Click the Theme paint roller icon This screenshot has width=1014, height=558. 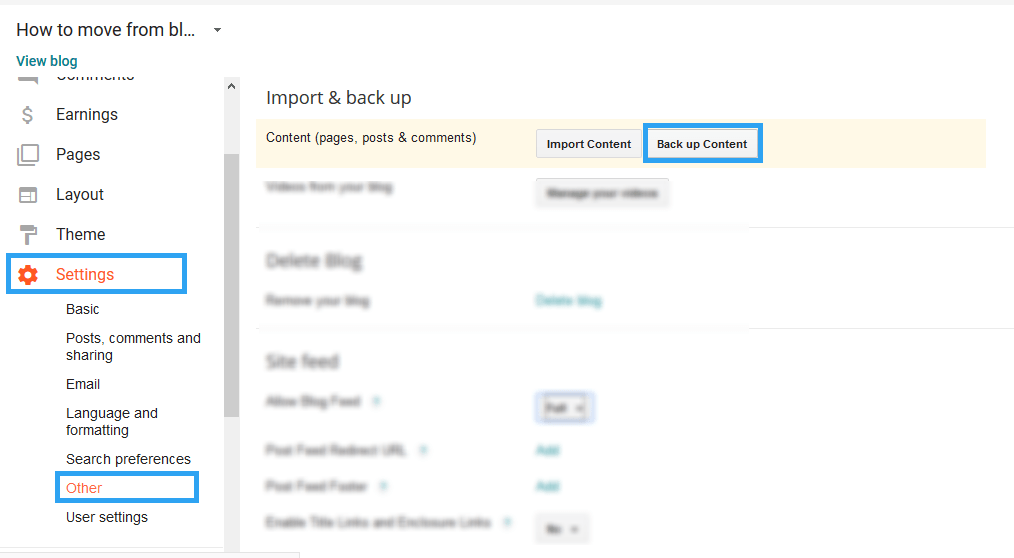point(28,235)
